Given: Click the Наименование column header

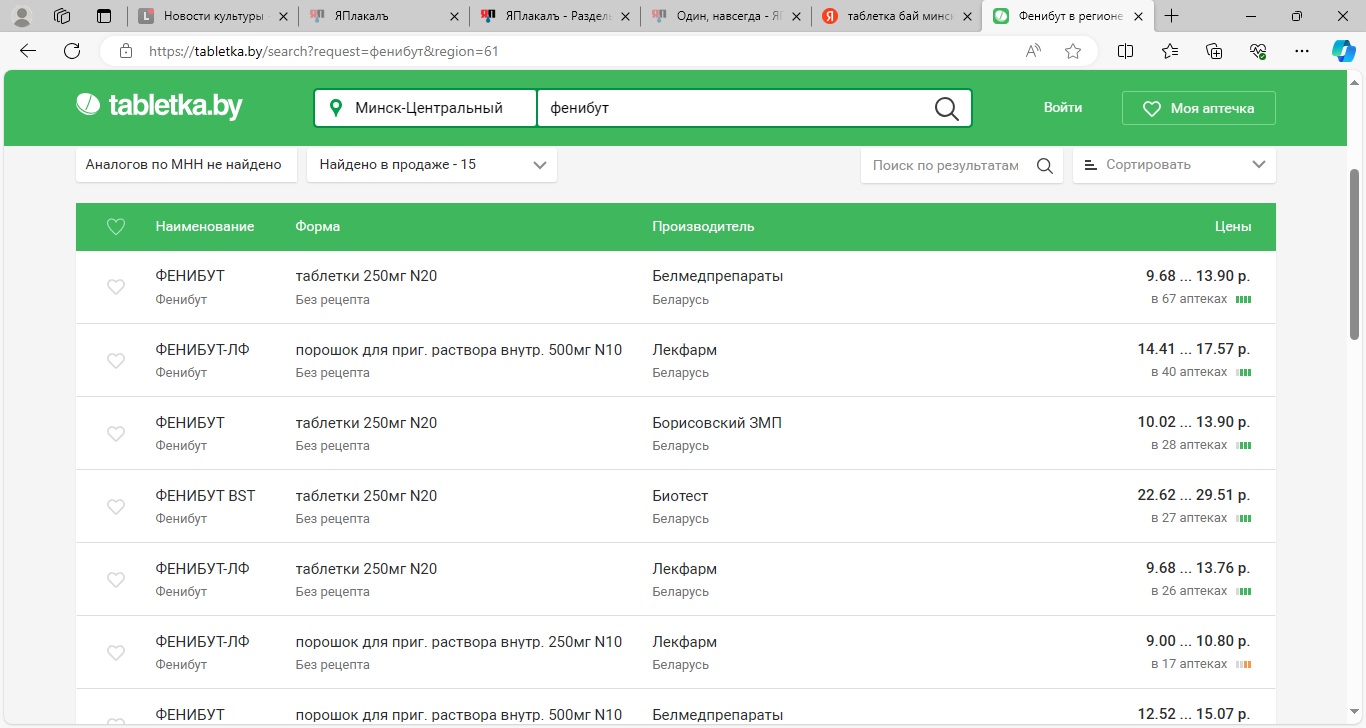Looking at the screenshot, I should (x=205, y=227).
